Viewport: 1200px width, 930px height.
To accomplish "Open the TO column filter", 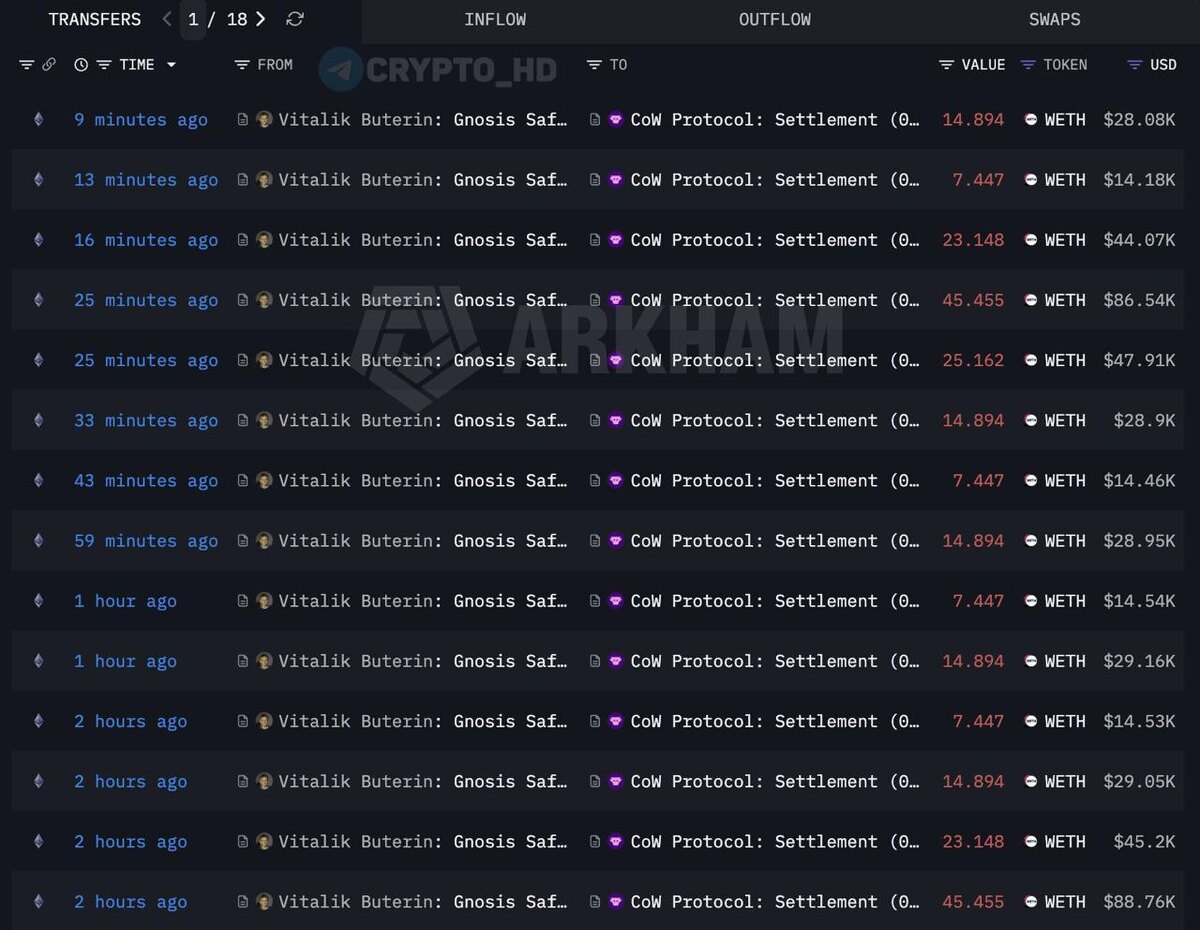I will [594, 64].
